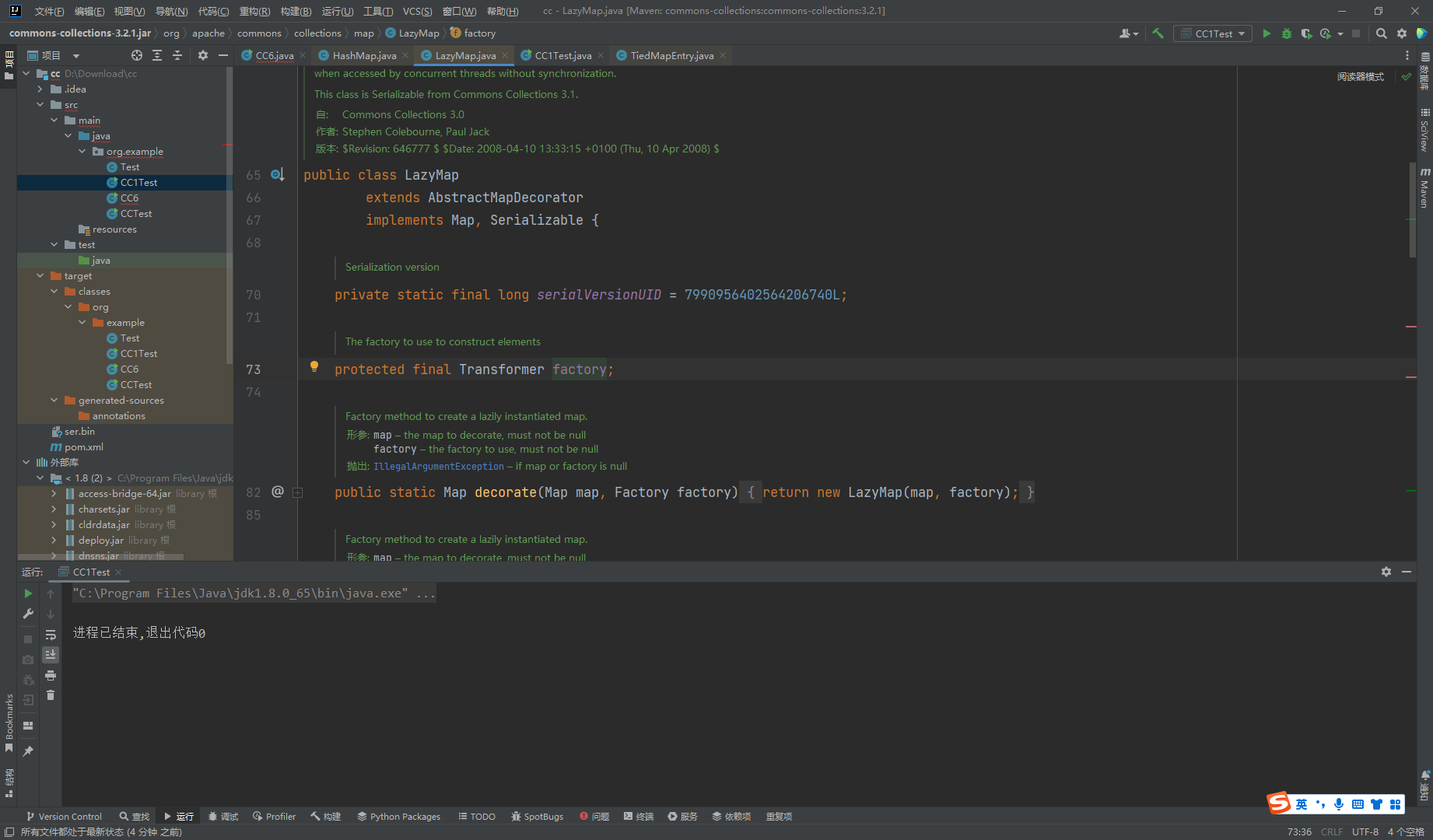
Task: Close the LazyMap.java tab
Action: coord(505,55)
